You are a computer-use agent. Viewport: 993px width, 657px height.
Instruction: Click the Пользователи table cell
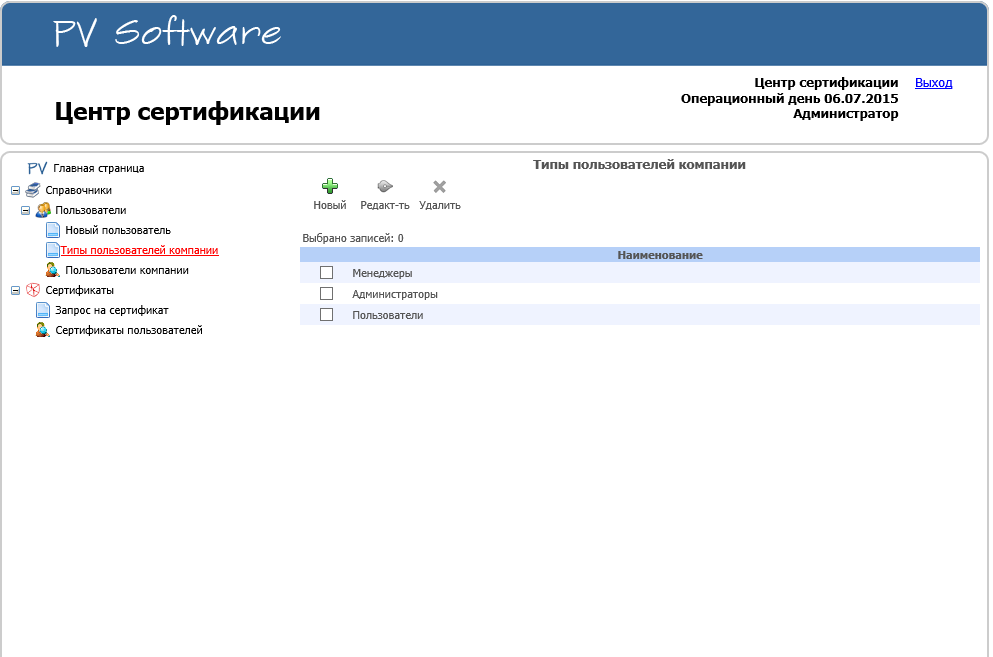tap(388, 315)
